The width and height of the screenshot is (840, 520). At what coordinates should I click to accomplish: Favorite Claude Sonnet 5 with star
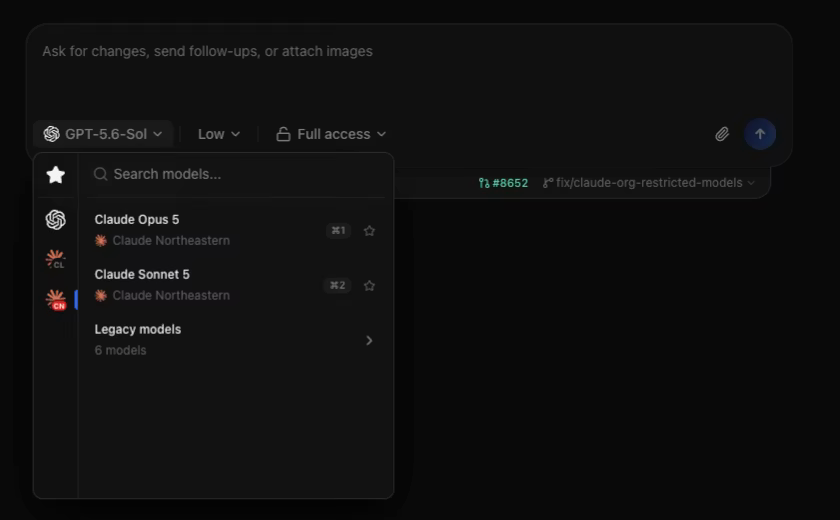pos(369,285)
